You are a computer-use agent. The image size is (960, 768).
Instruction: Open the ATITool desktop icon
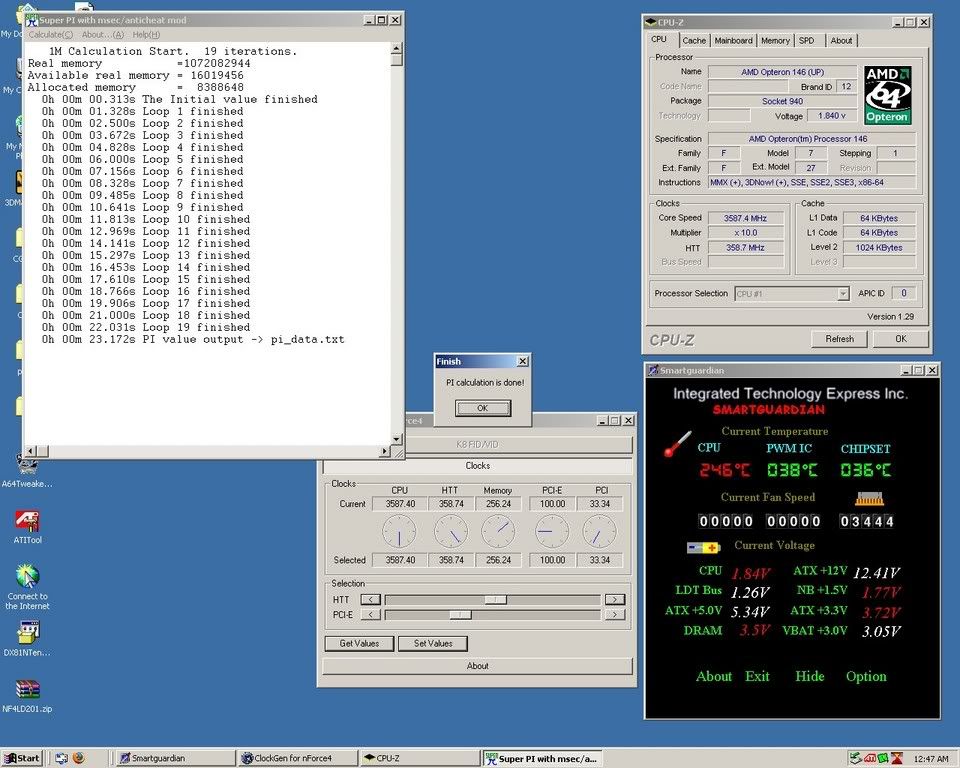click(x=27, y=521)
